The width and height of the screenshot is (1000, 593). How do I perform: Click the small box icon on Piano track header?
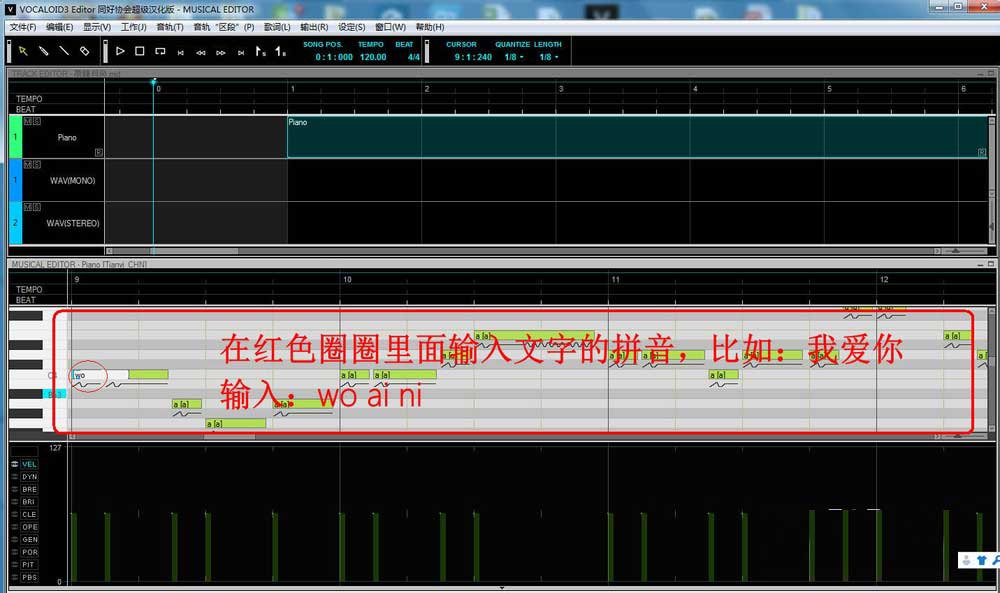99,152
